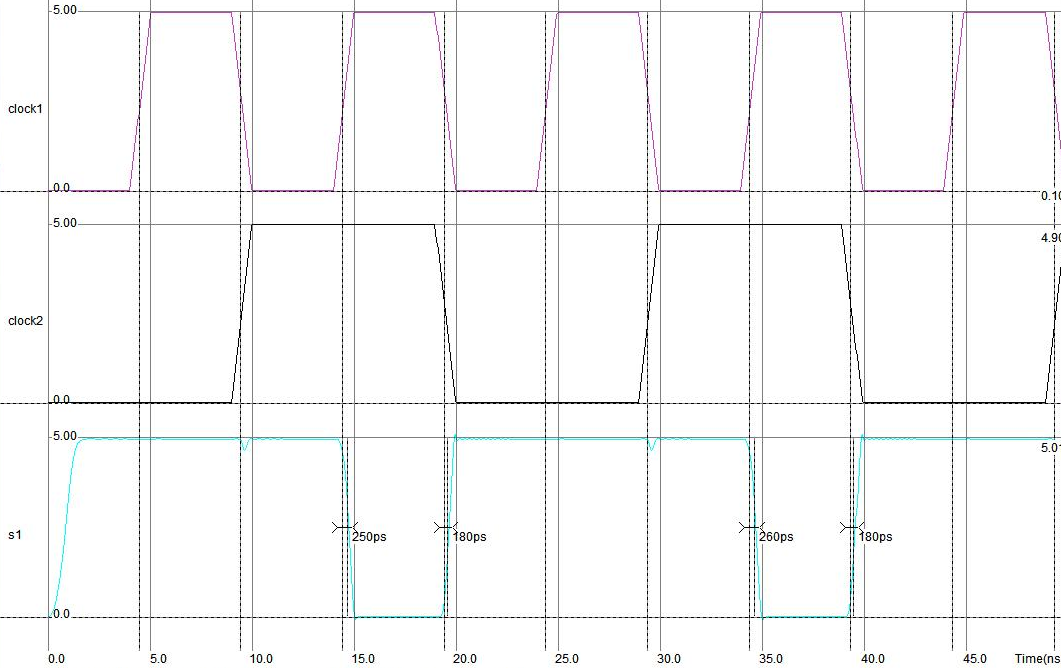Click the 25.0 time axis label
Viewport: 1061px width, 668px height.
[567, 659]
